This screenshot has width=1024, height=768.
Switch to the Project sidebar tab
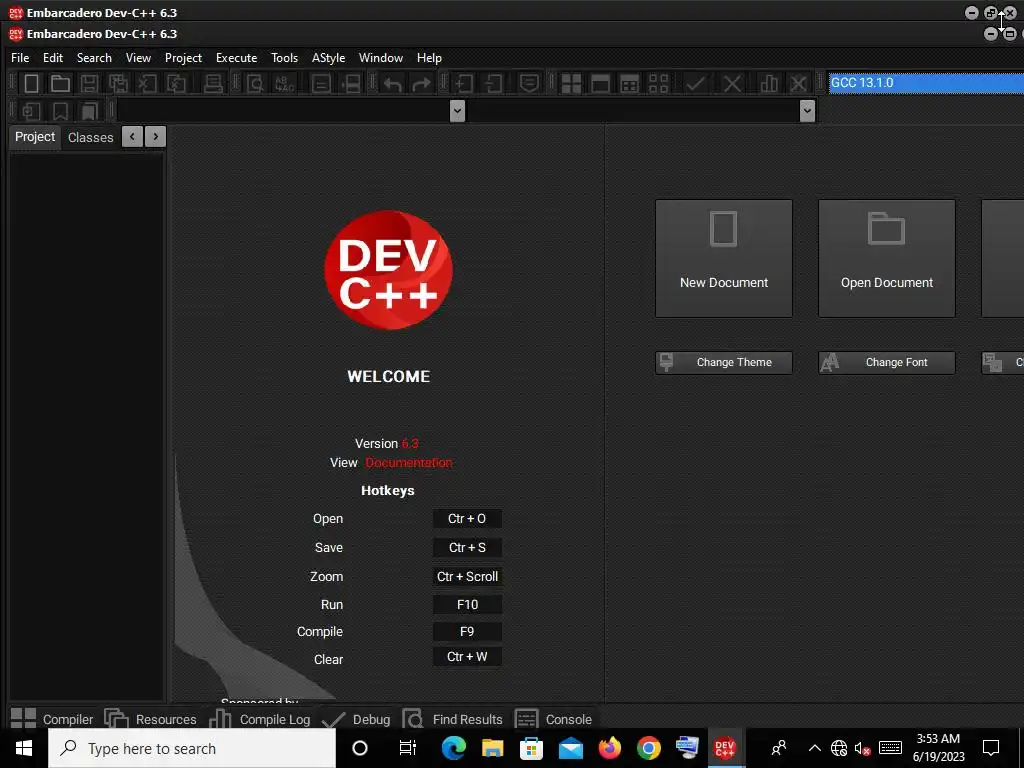tap(35, 136)
